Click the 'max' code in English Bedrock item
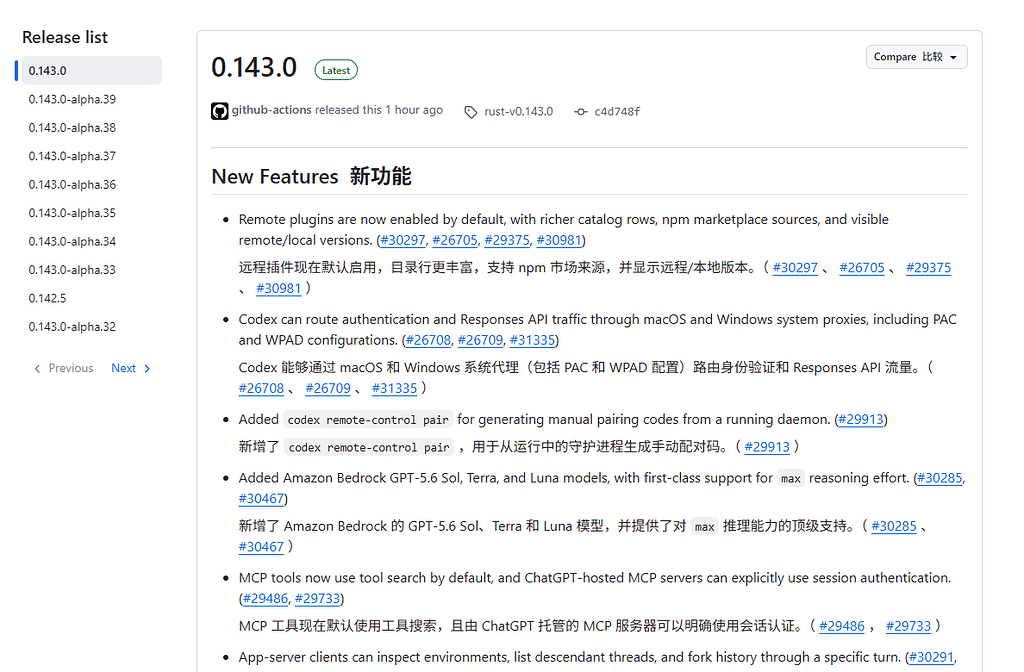This screenshot has width=1024, height=672. click(x=790, y=479)
